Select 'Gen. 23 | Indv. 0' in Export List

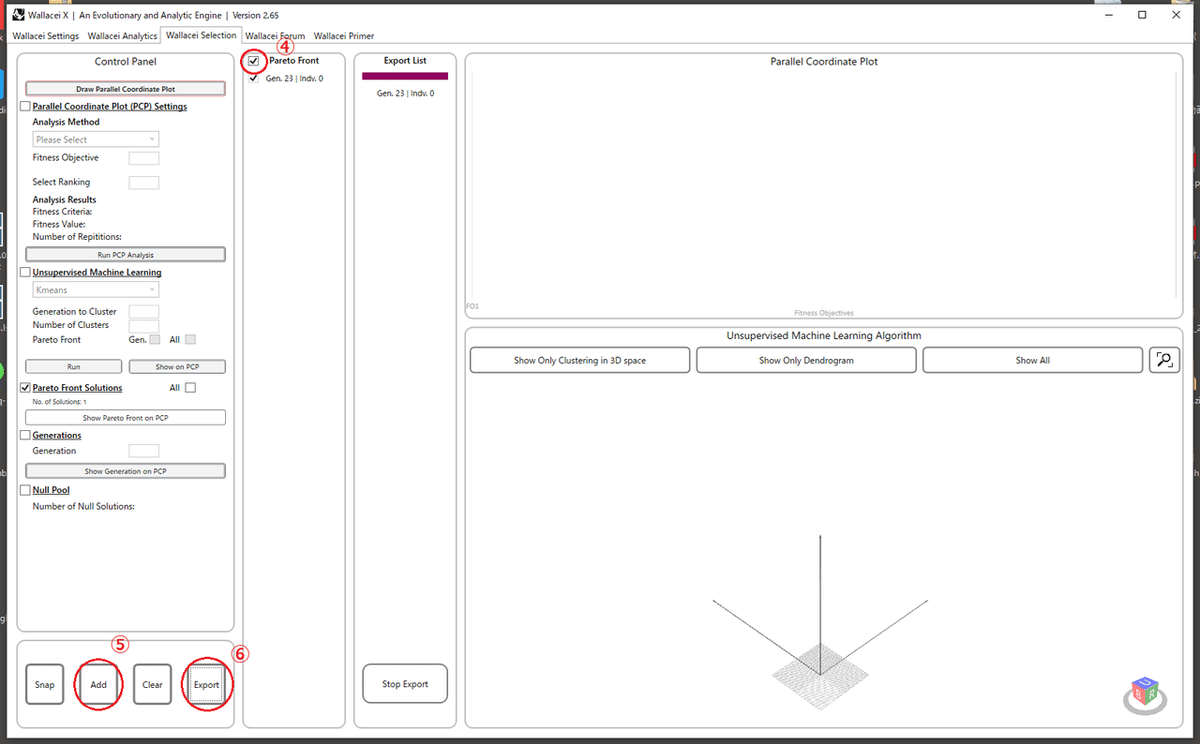coord(405,93)
